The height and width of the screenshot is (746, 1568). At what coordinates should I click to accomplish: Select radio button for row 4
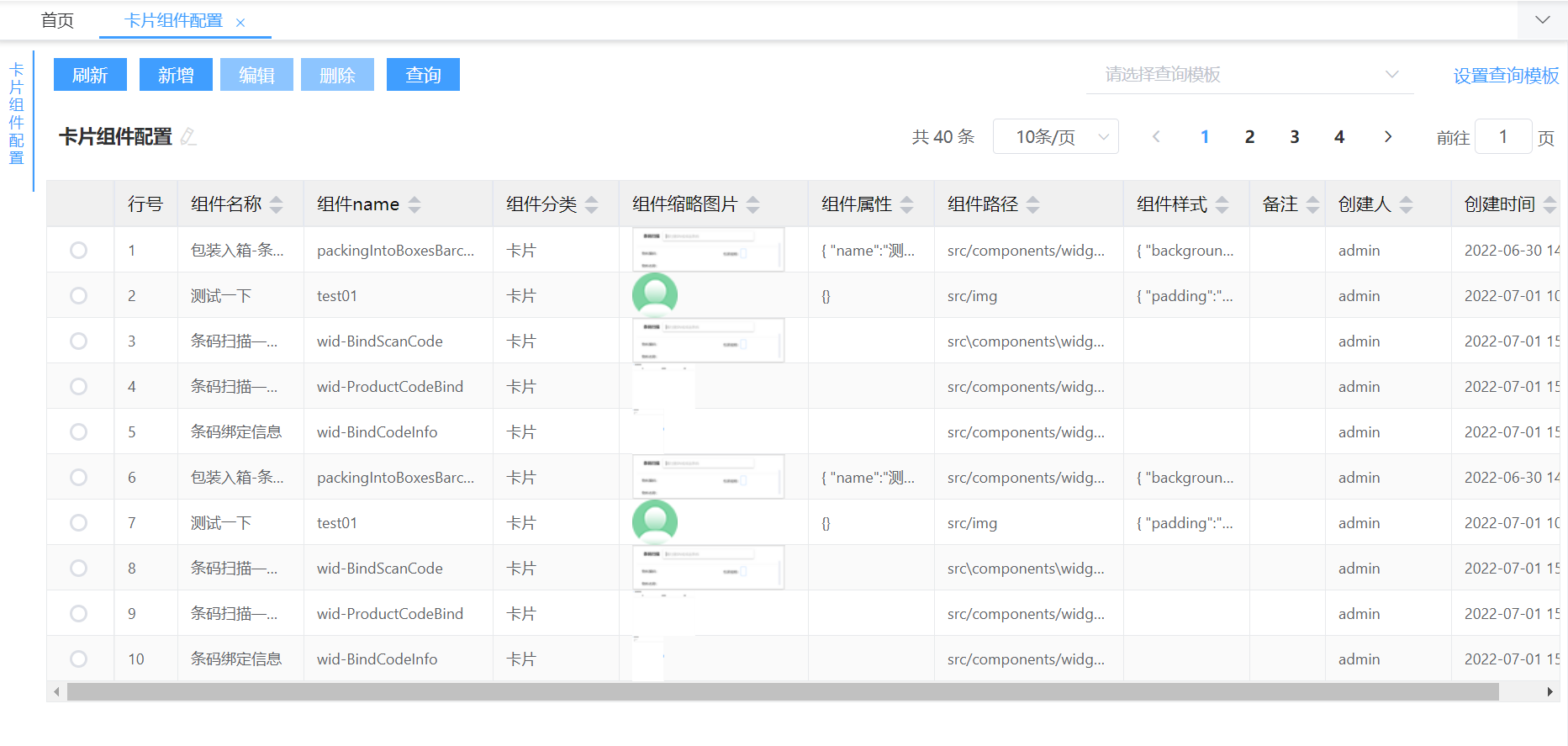(x=78, y=386)
